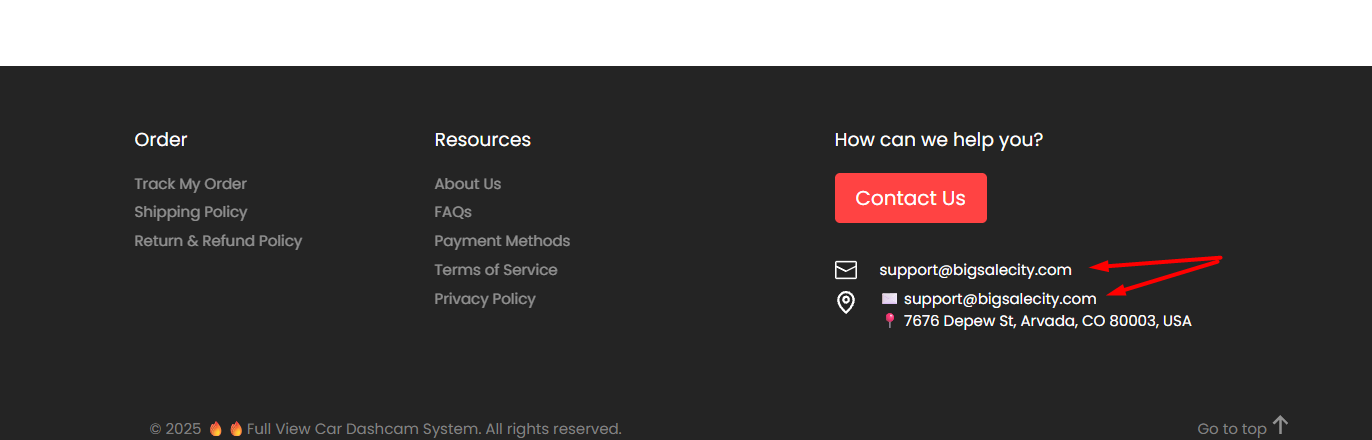The width and height of the screenshot is (1372, 440).
Task: Go to the About Us page
Action: click(x=467, y=184)
